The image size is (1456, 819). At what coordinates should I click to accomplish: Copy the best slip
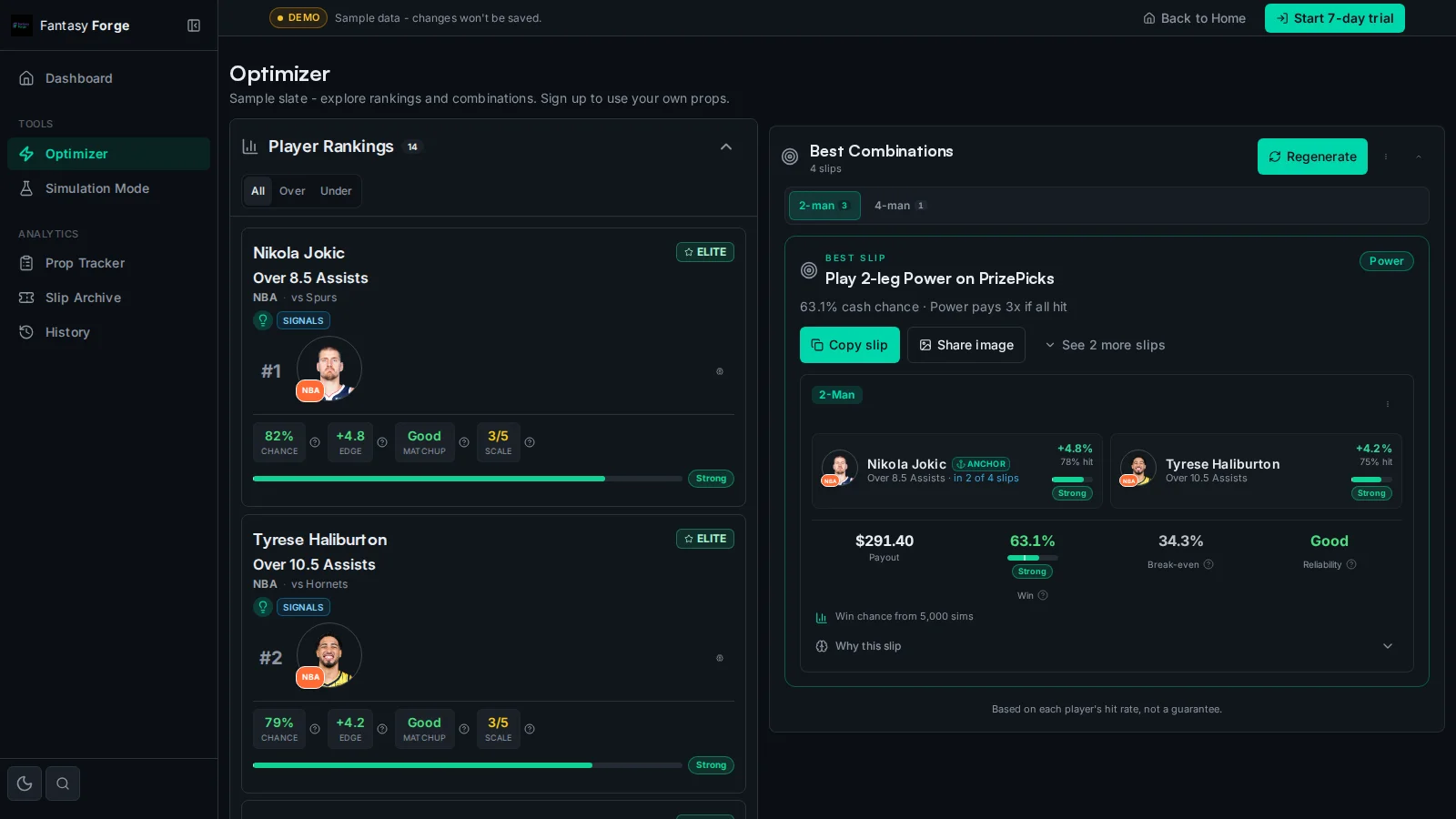(850, 345)
